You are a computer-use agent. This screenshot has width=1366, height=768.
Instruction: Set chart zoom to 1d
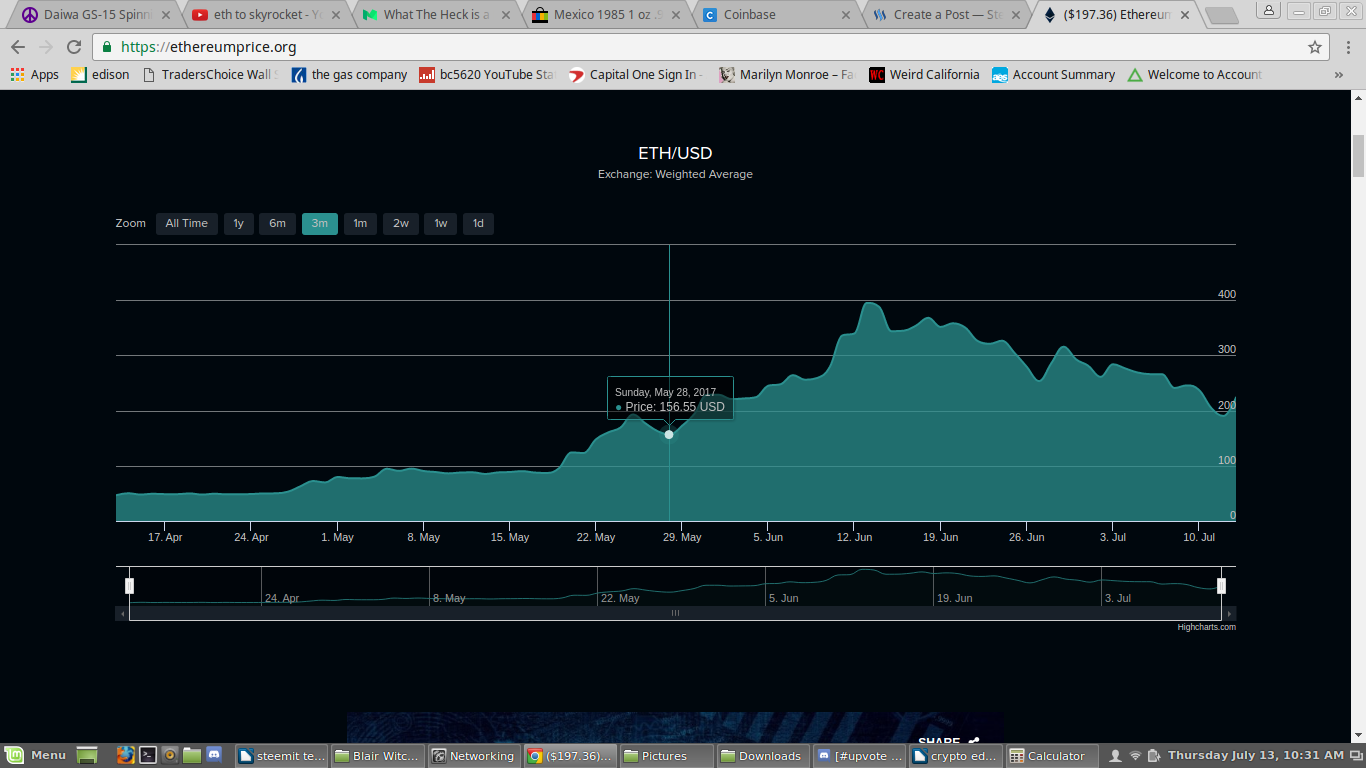point(478,224)
